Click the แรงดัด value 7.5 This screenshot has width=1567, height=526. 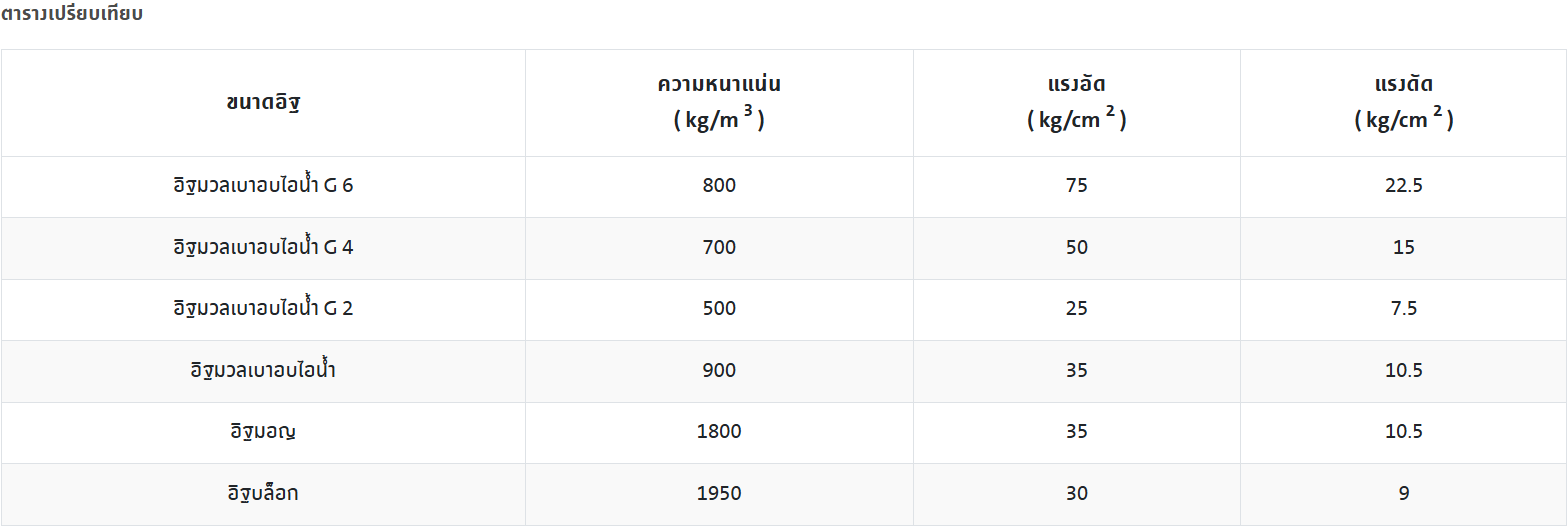coord(1404,309)
